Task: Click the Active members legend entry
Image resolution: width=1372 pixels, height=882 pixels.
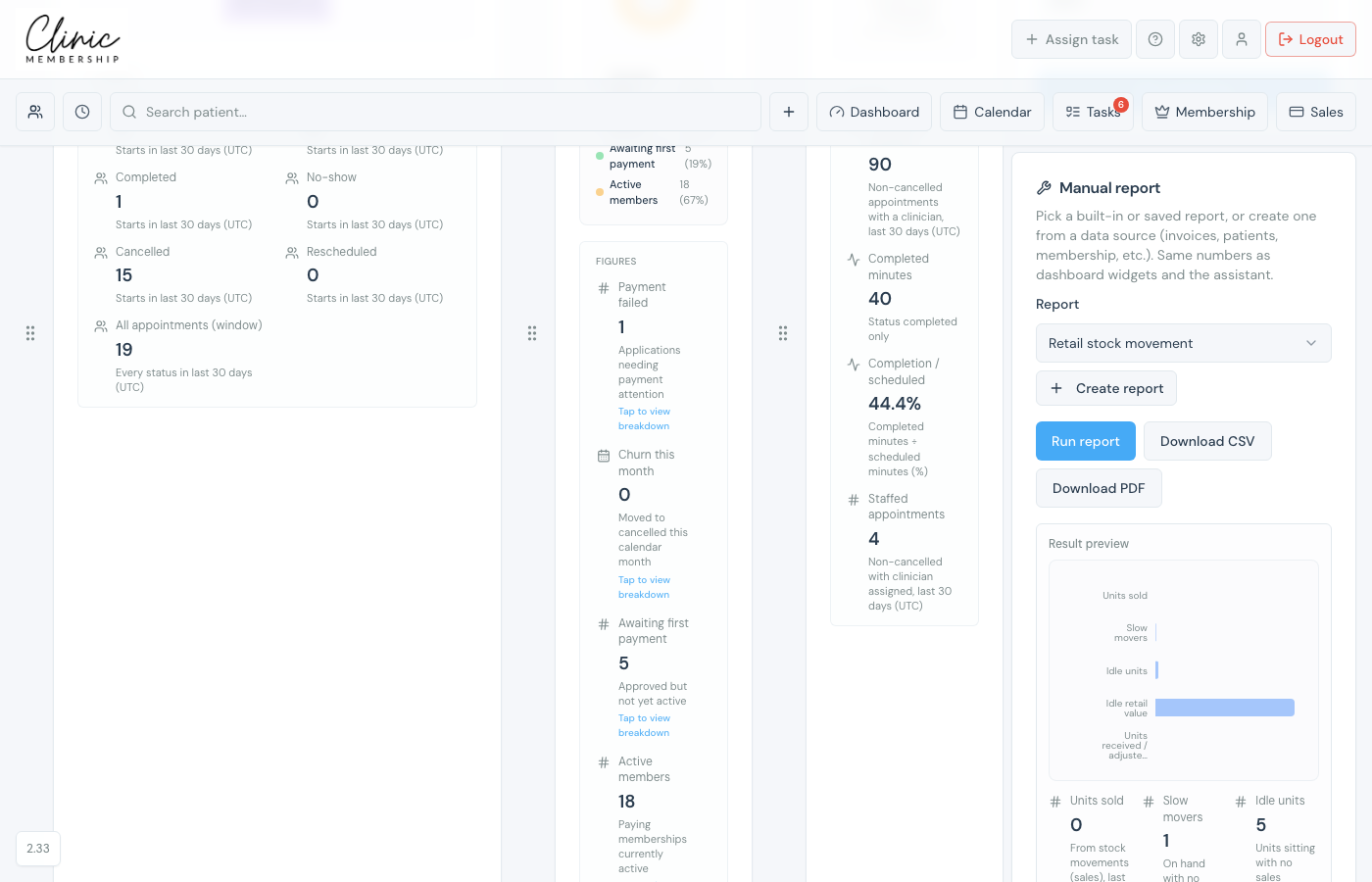Action: (652, 192)
